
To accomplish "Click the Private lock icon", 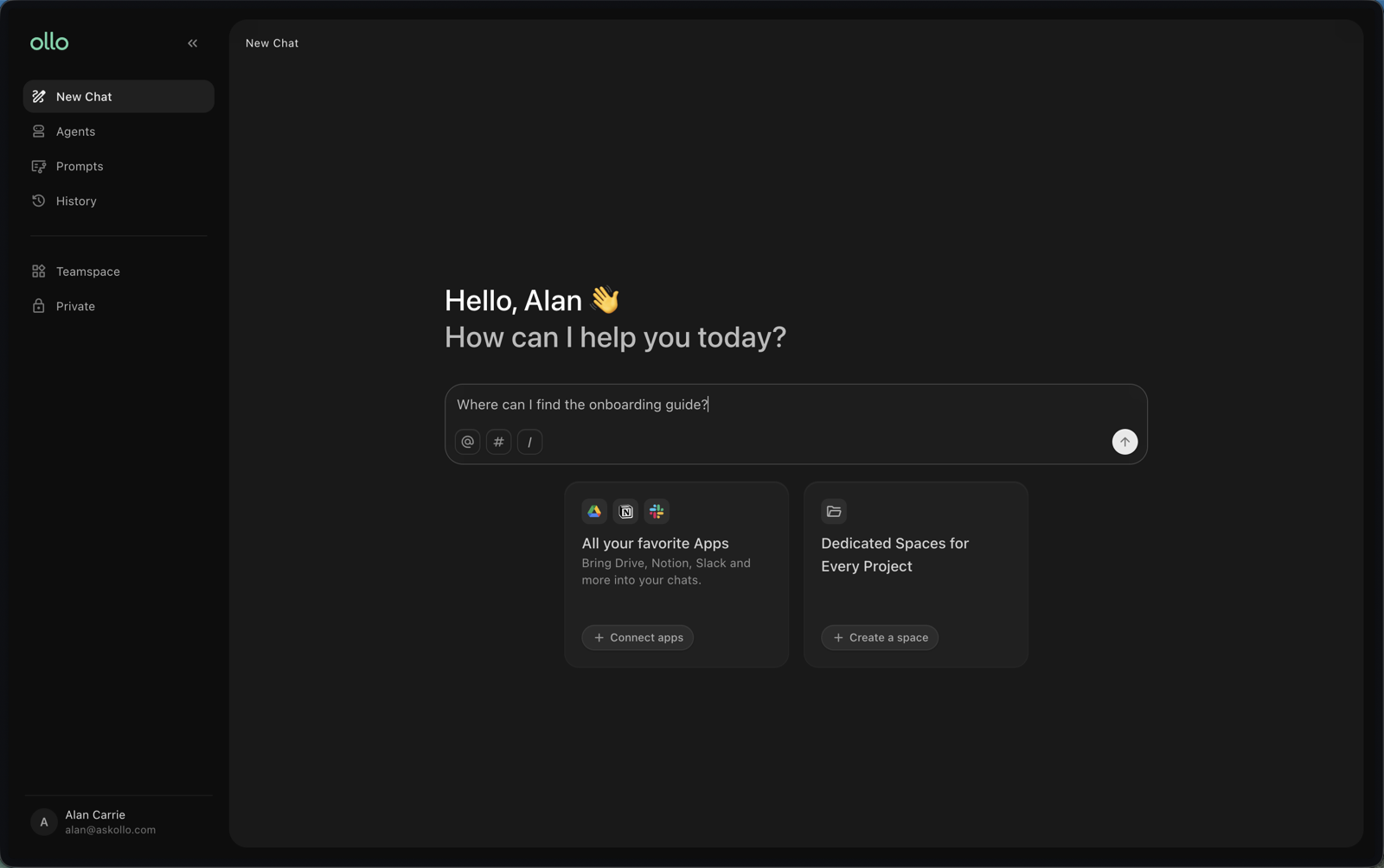I will point(39,306).
